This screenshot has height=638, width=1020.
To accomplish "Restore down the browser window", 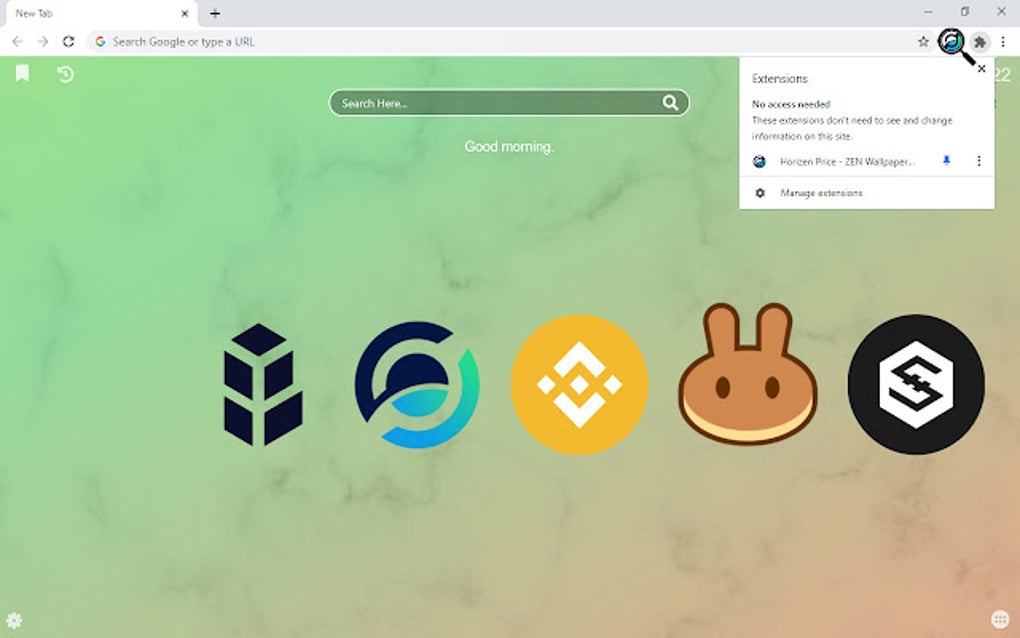I will coord(965,12).
